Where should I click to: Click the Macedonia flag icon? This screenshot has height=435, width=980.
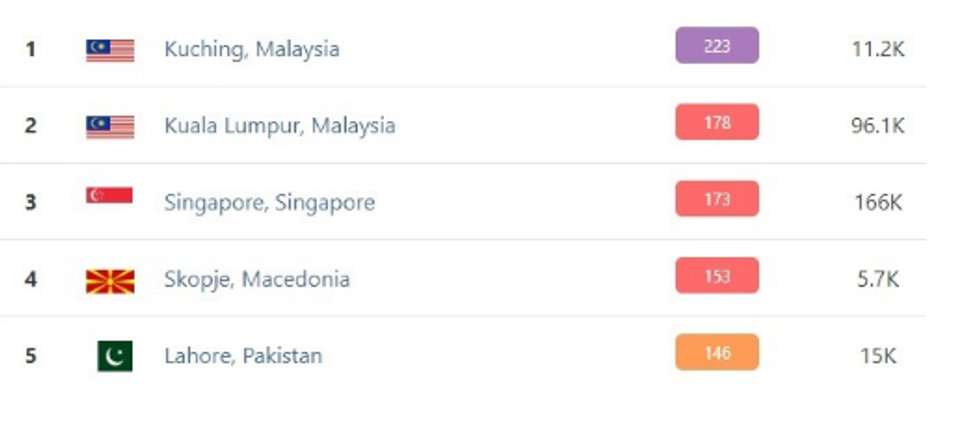coord(110,280)
